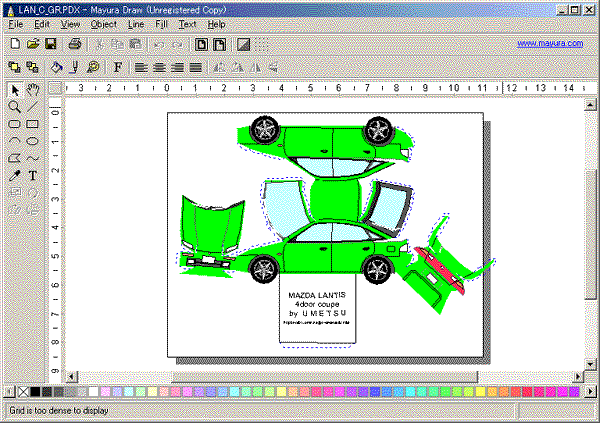Select the Ellipse tool
Viewport: 600px width, 423px height.
[x=33, y=141]
